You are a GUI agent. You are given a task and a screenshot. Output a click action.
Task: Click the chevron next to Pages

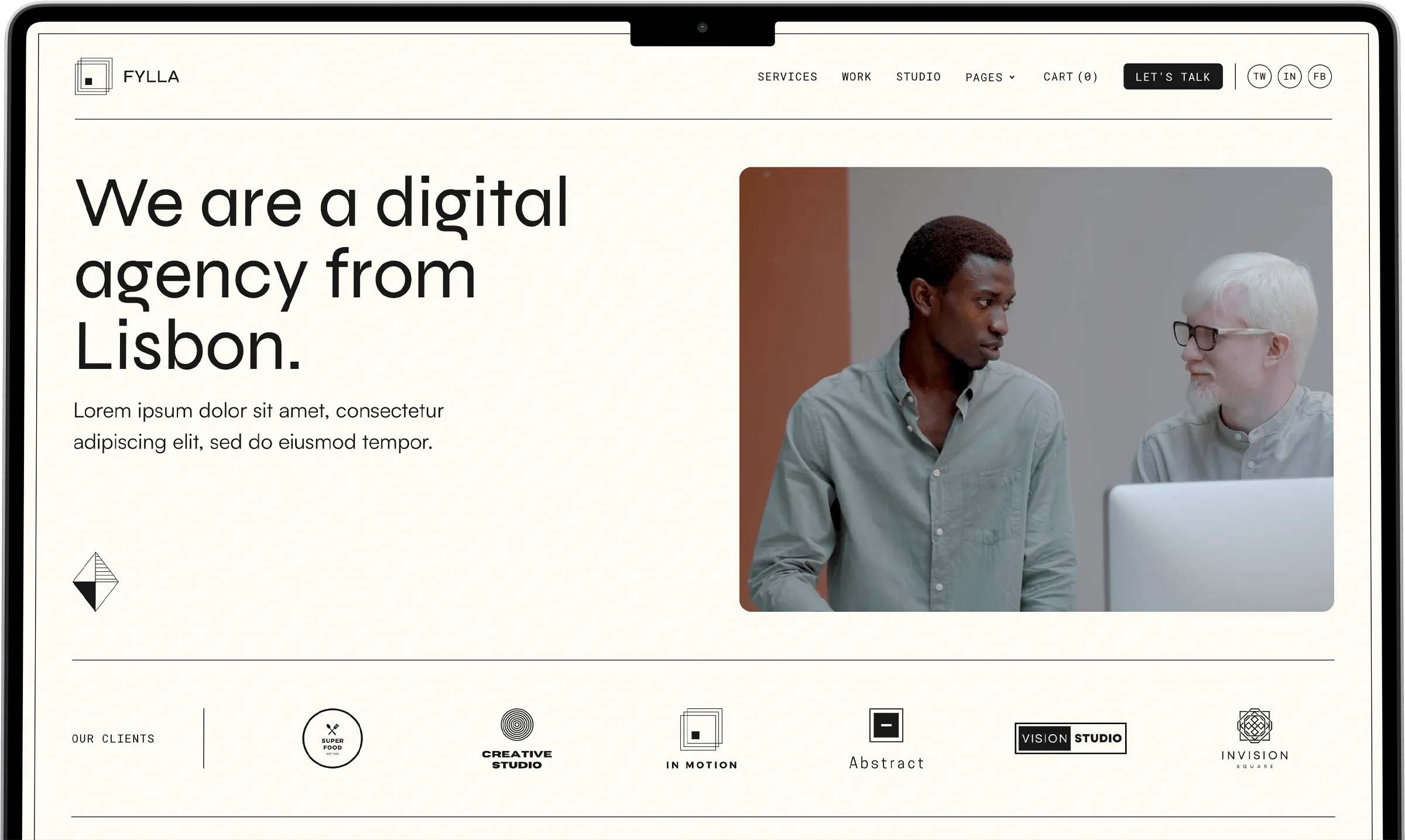1012,77
